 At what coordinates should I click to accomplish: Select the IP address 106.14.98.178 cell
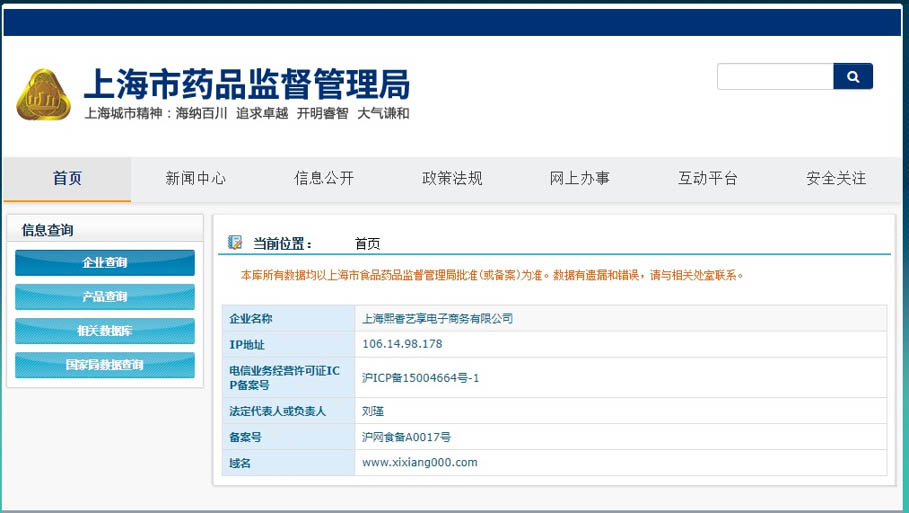click(402, 344)
